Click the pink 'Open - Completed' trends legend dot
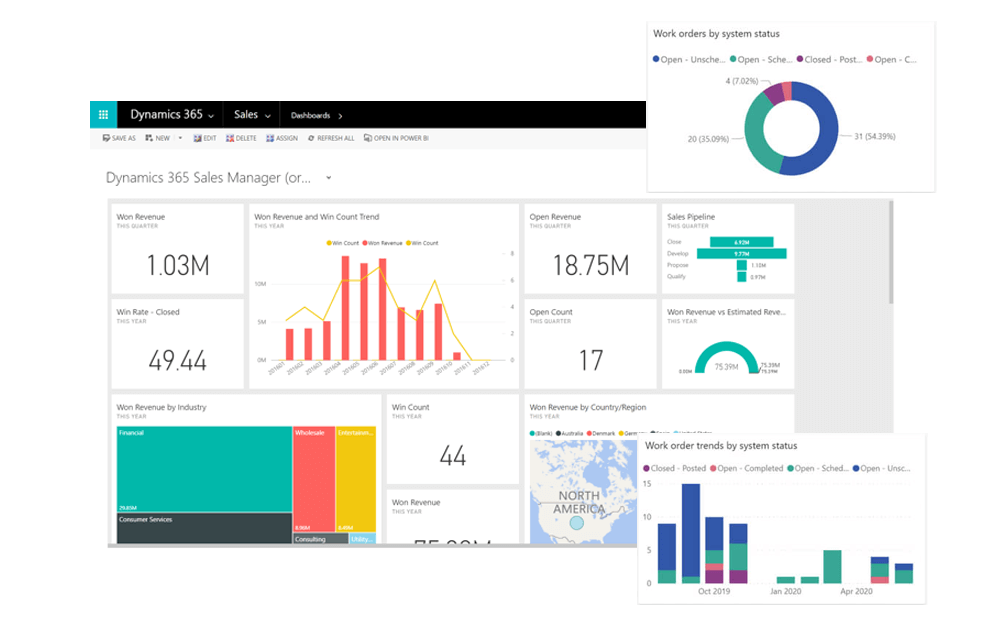 click(x=714, y=468)
